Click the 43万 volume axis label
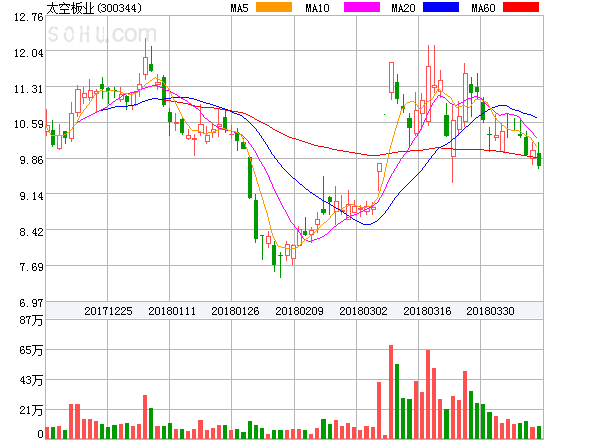The image size is (600, 440). [31, 380]
